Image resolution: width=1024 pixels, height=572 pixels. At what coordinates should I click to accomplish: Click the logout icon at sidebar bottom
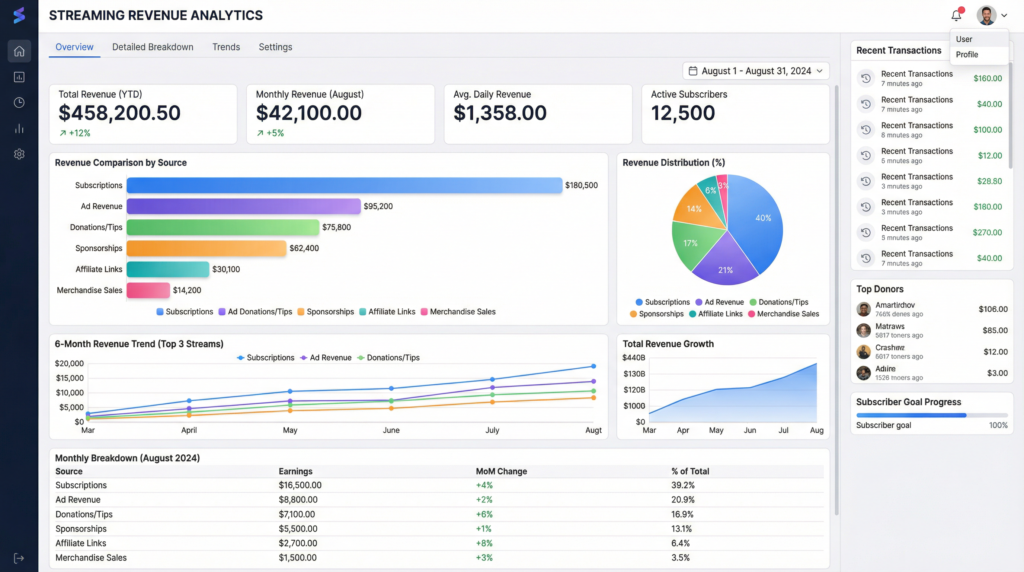(19, 558)
